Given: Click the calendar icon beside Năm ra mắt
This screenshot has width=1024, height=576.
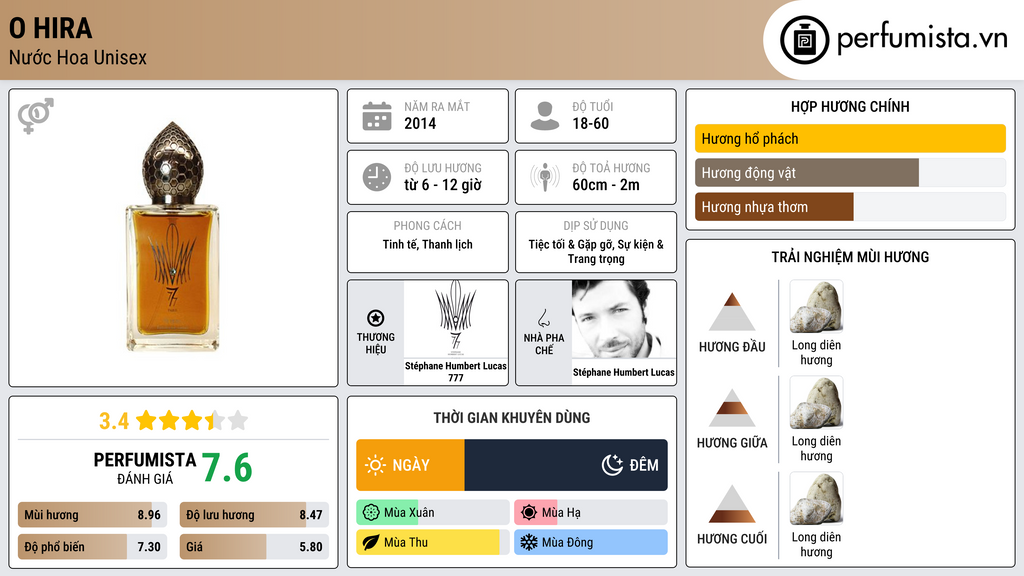Looking at the screenshot, I should [377, 116].
